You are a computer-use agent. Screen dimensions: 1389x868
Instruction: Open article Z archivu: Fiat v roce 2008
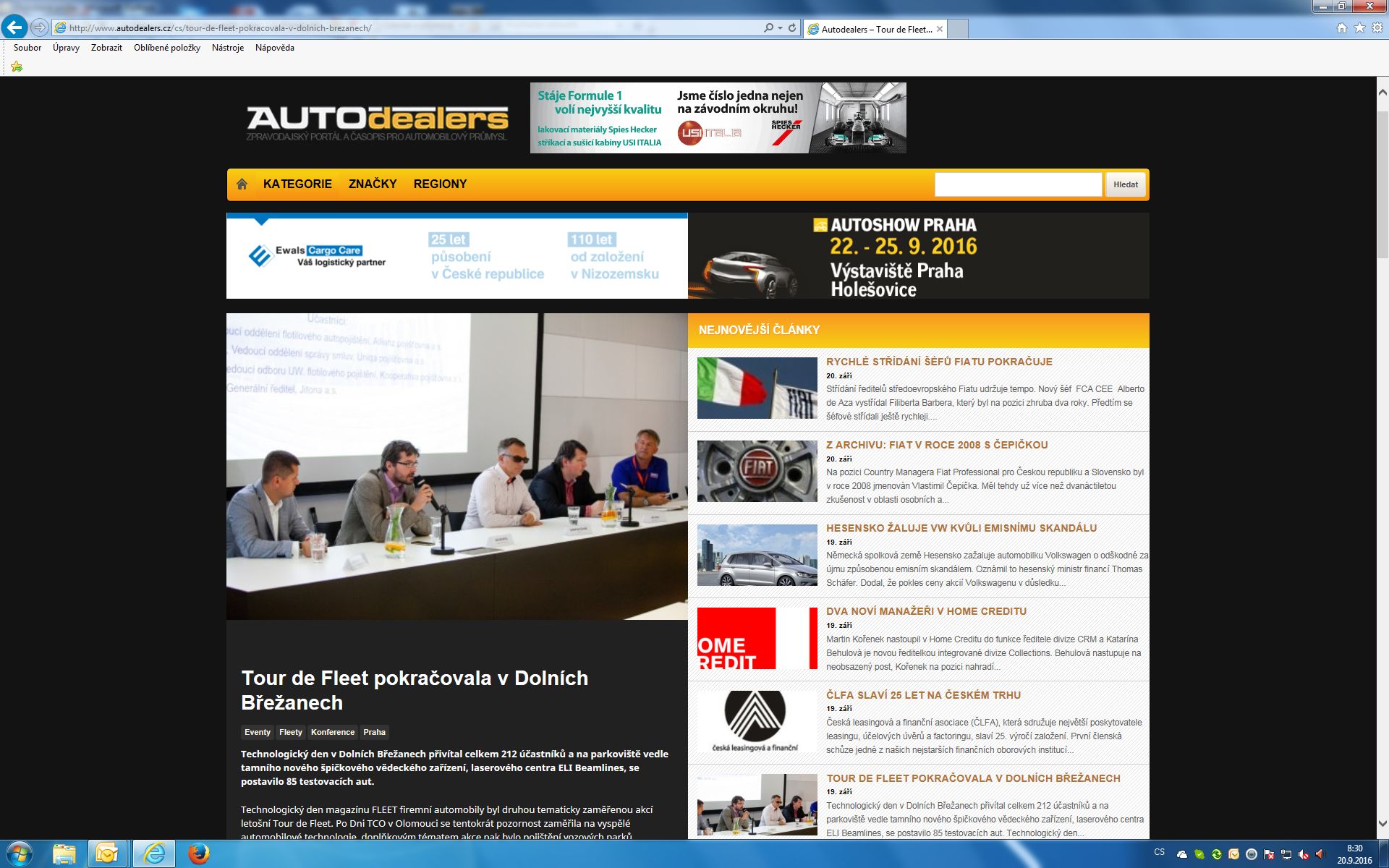pyautogui.click(x=937, y=445)
